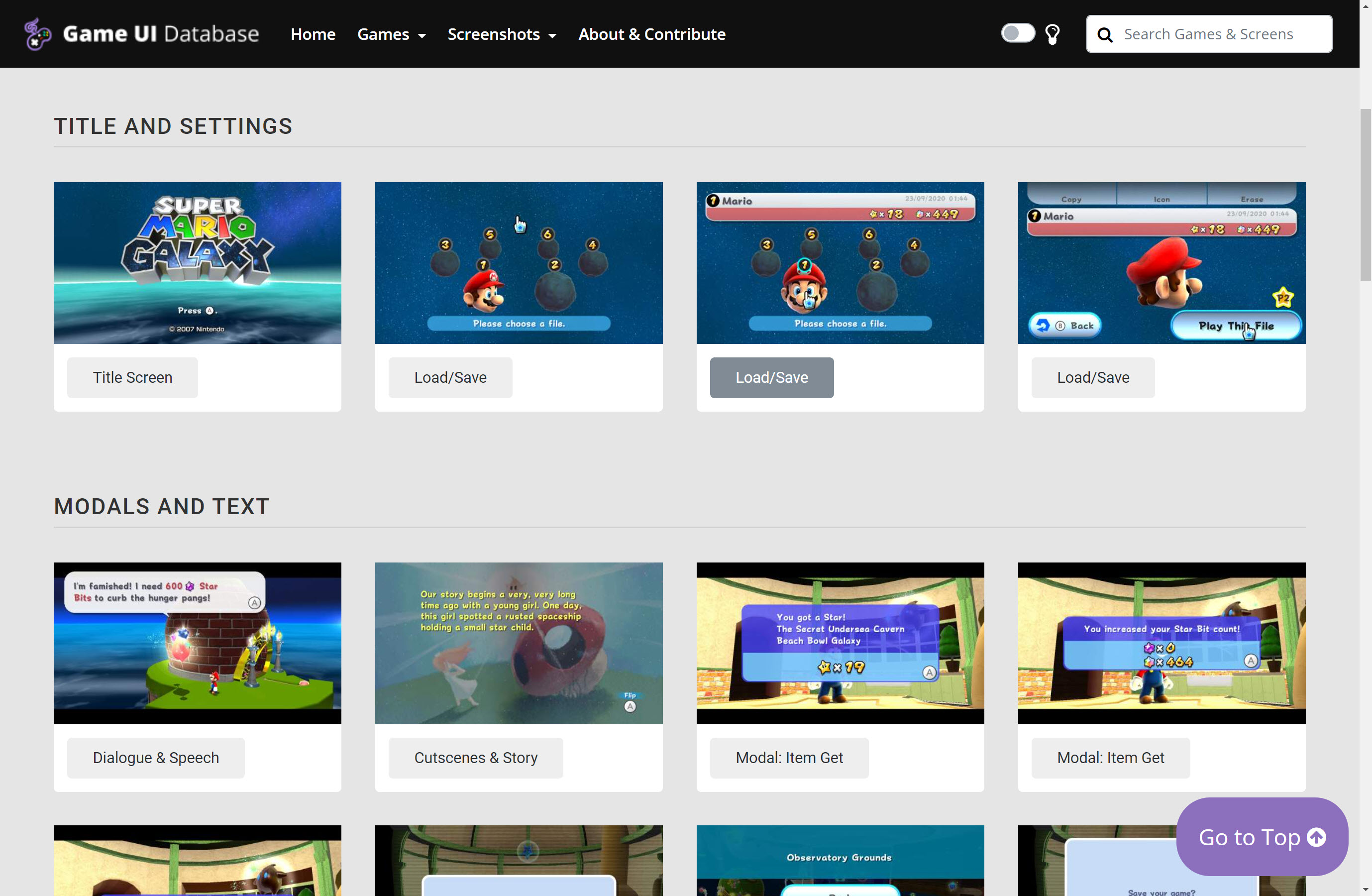Screen dimensions: 1372x896
Task: Open the Play This File screenshot thumbnail
Action: 1161,263
